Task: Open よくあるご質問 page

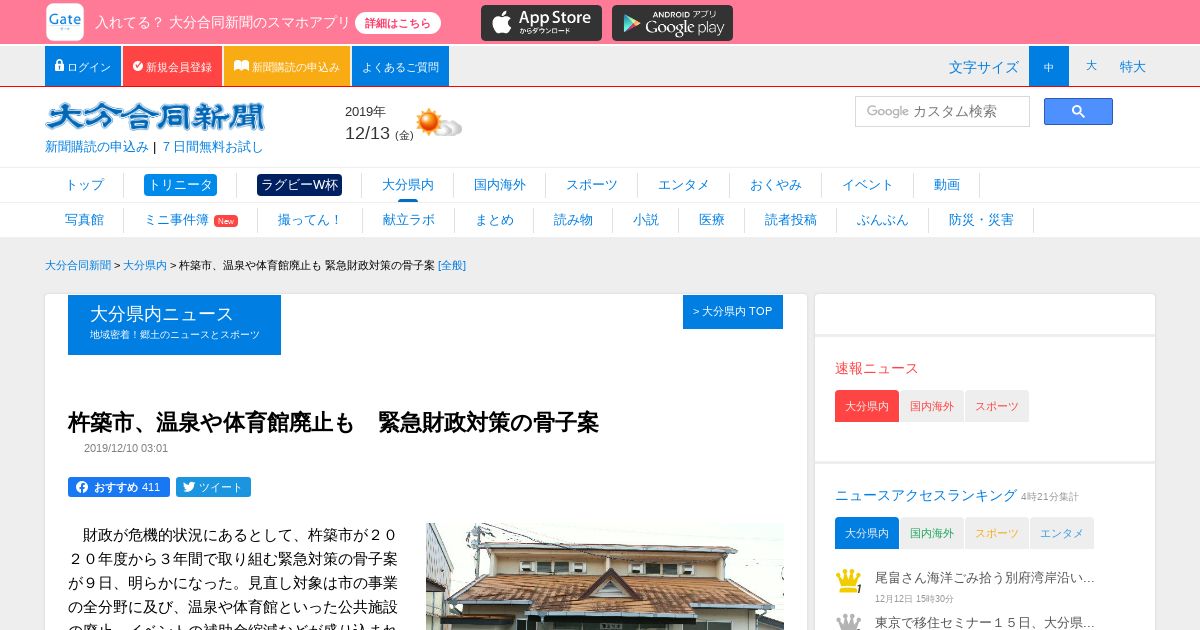Action: pos(400,66)
